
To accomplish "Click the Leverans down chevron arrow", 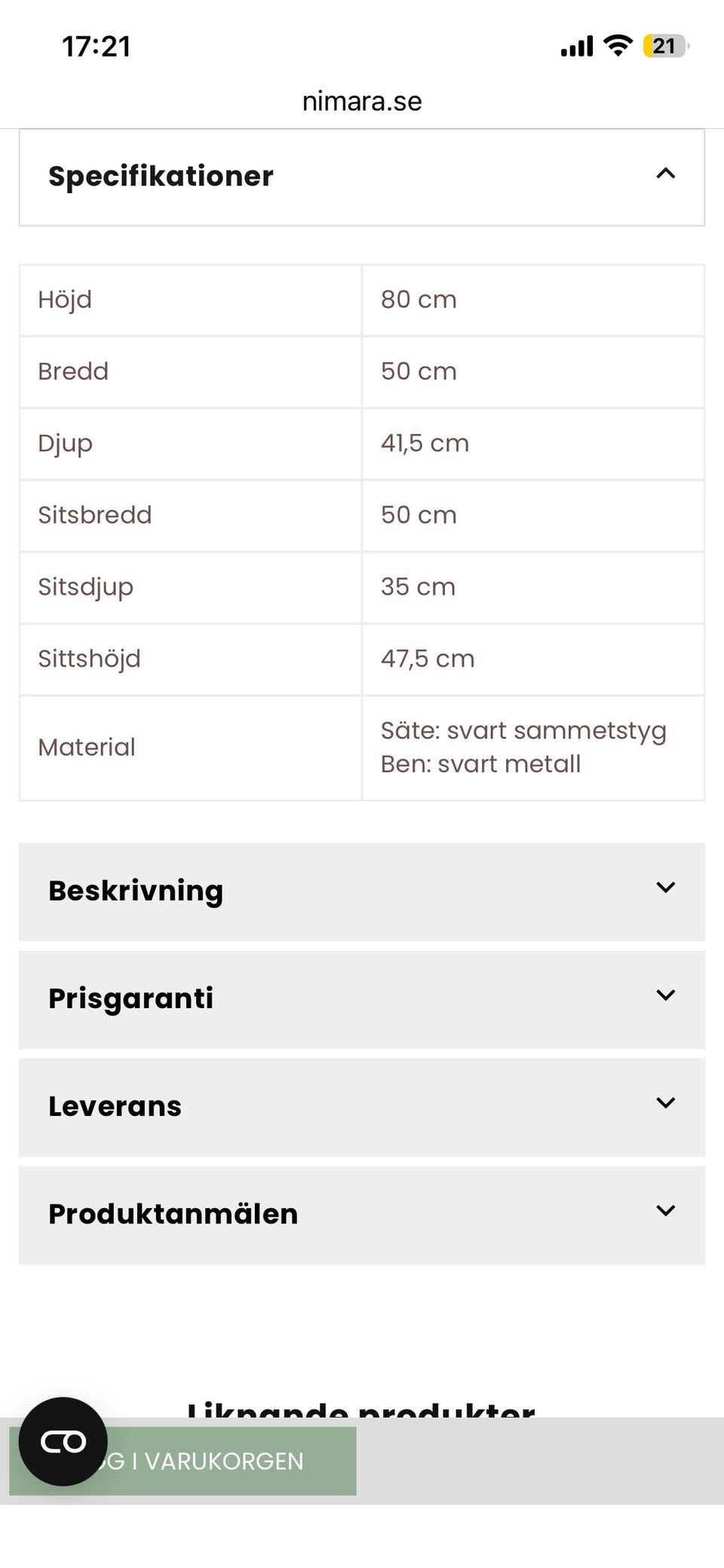I will click(x=665, y=1104).
